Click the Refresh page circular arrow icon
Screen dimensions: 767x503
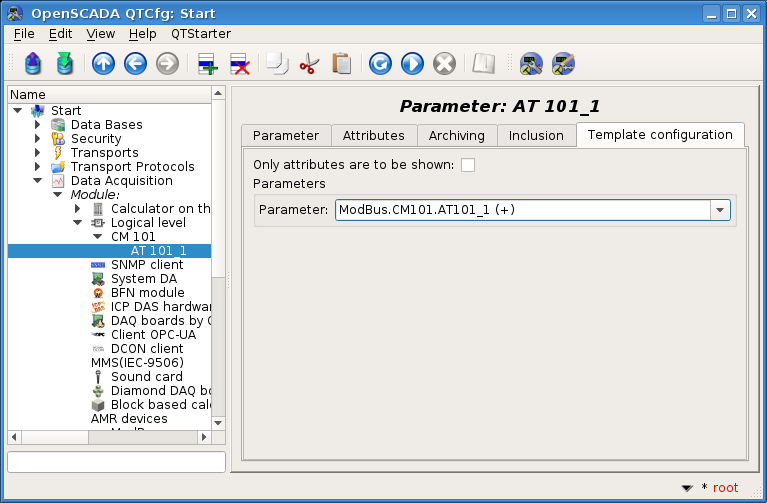[x=380, y=64]
